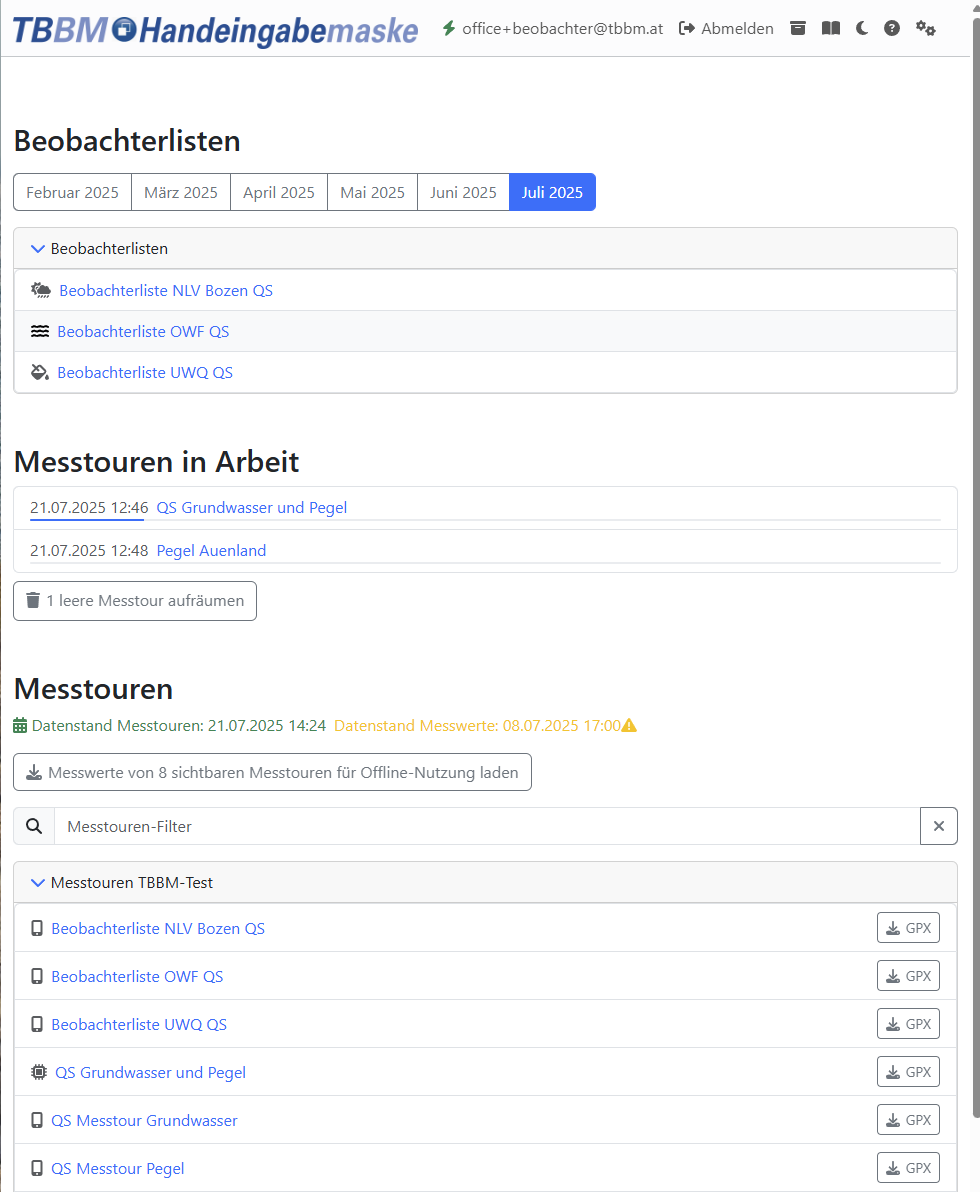Click the office+beobachter@tbbm.at account text
This screenshot has width=980, height=1192.
(x=563, y=28)
